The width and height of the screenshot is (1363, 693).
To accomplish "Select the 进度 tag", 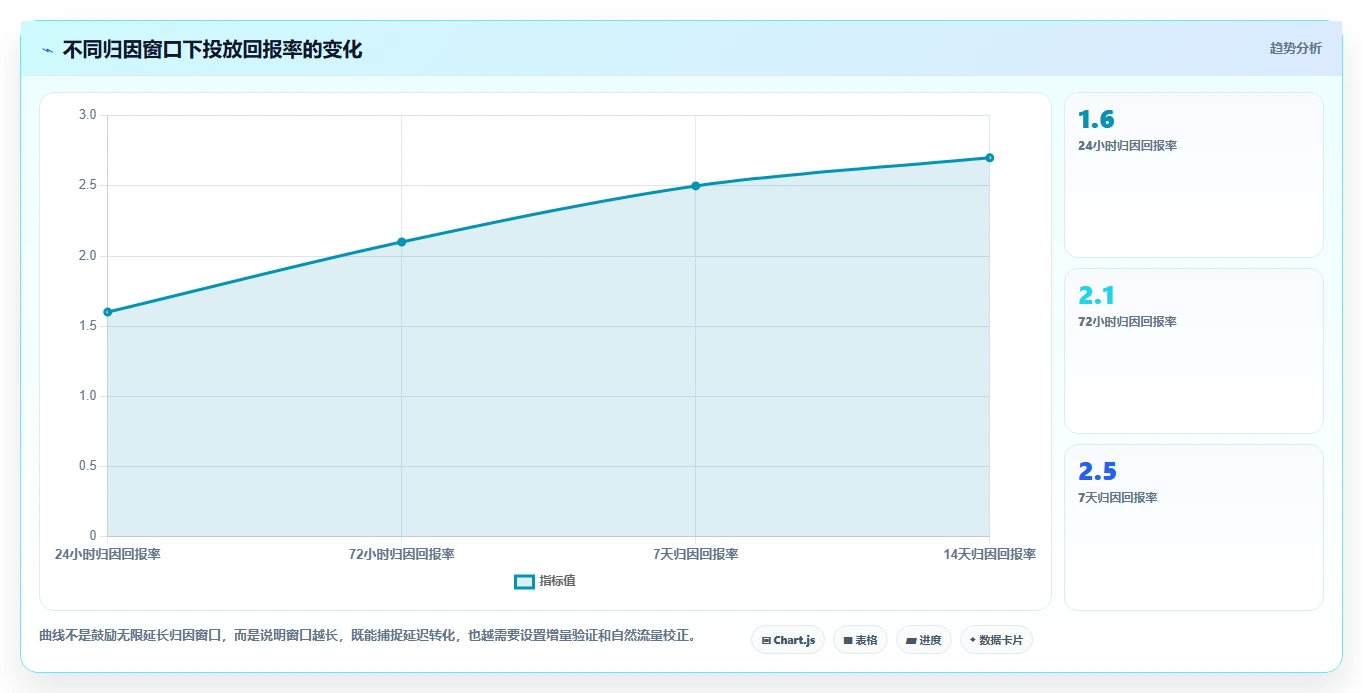I will pos(923,640).
